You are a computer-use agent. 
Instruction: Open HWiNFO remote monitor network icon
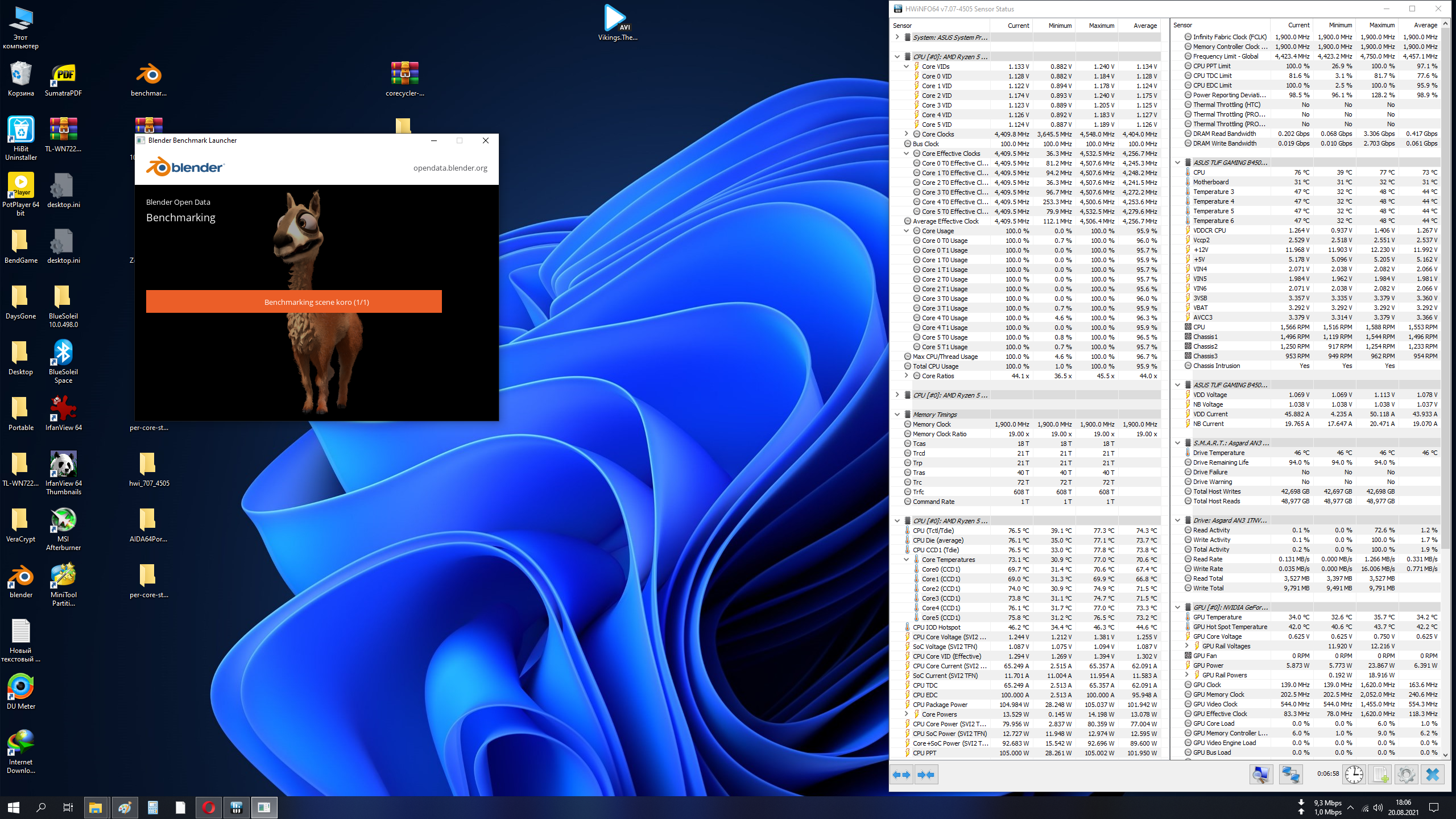click(x=1290, y=775)
